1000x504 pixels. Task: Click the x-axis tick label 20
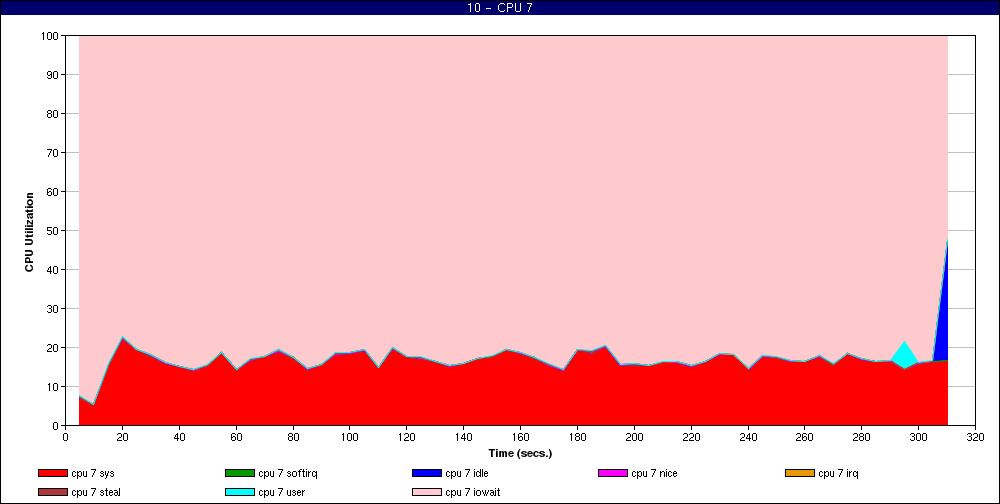122,438
